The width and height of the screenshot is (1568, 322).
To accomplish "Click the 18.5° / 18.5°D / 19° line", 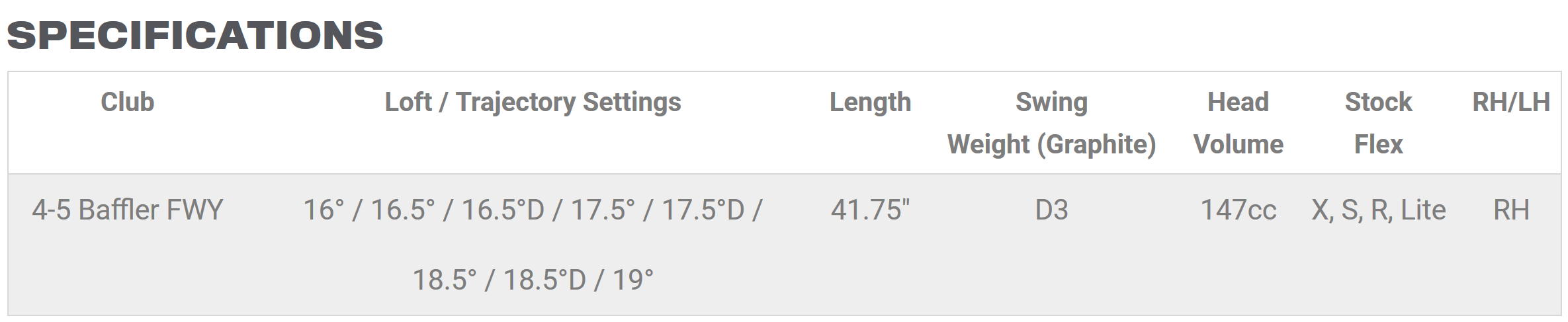I will click(x=533, y=280).
